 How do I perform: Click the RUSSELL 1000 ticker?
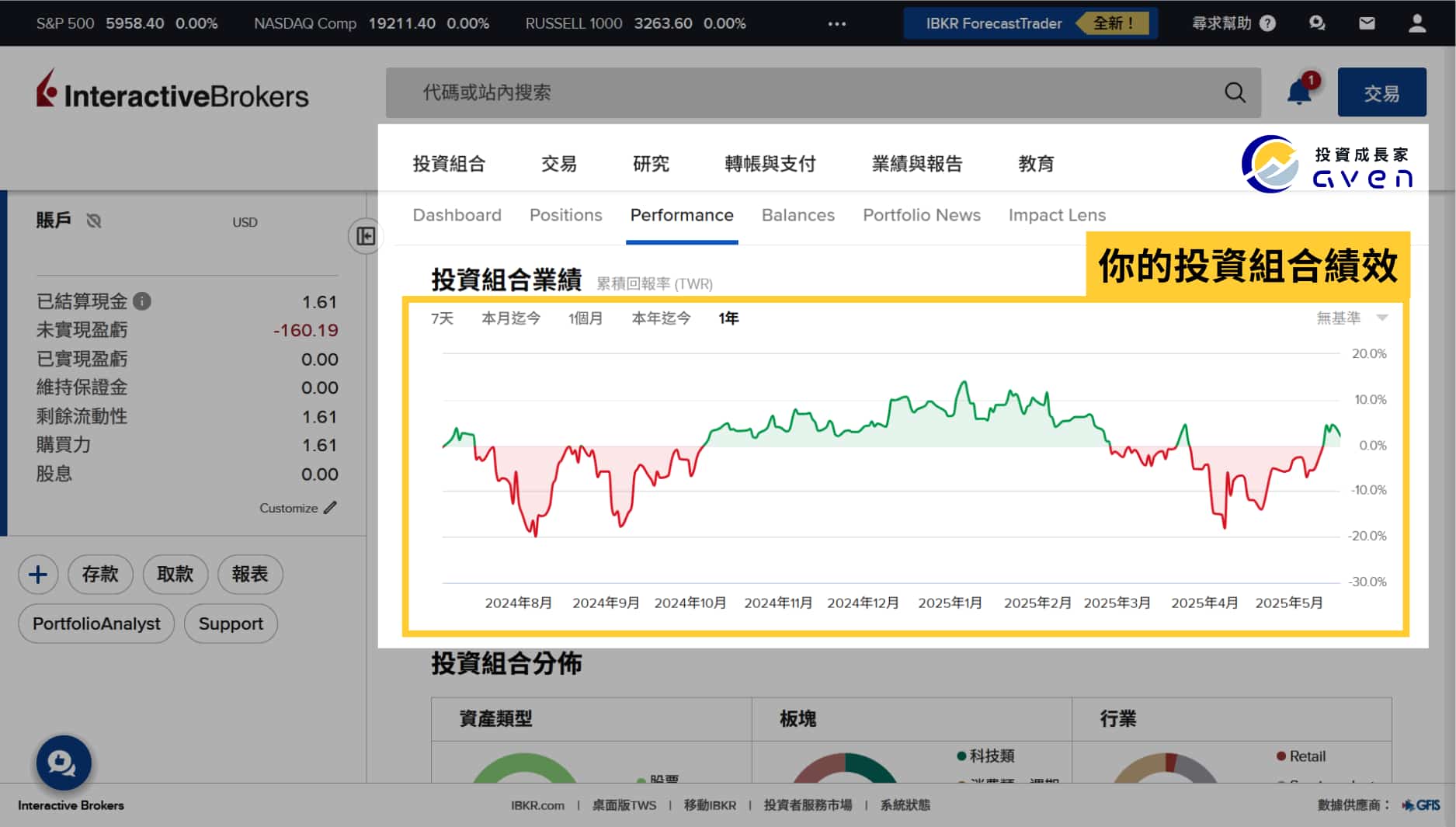(635, 23)
